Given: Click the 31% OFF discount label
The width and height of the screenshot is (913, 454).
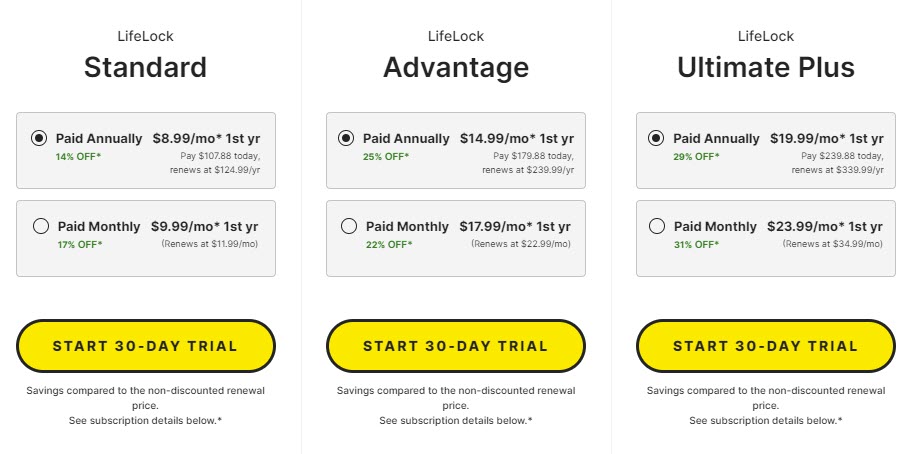Looking at the screenshot, I should point(696,244).
